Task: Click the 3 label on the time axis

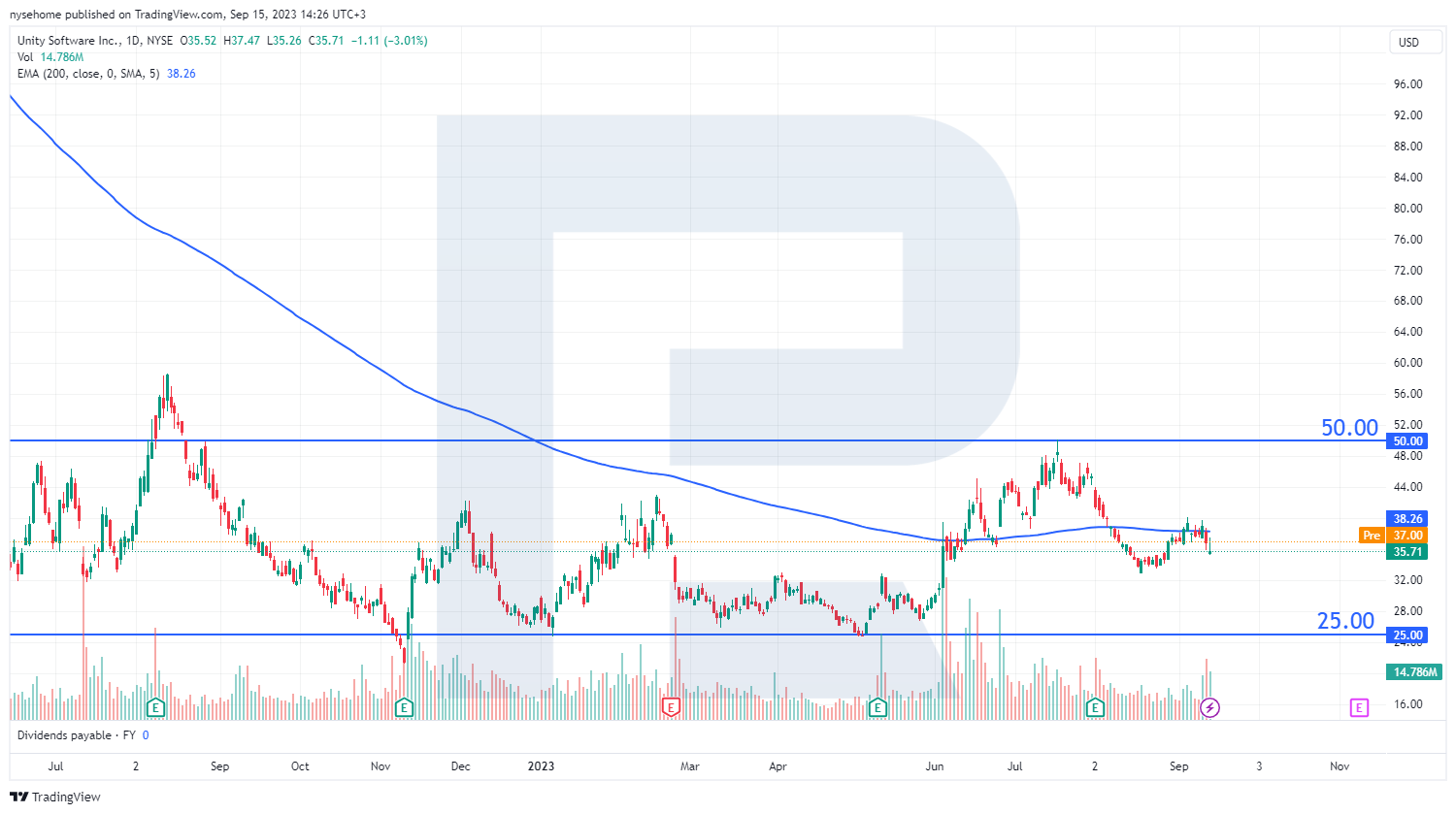Action: tap(1259, 766)
